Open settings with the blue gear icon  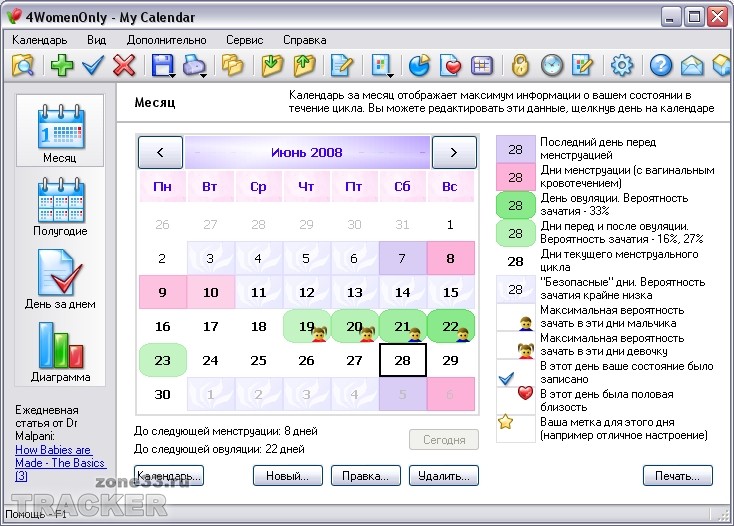(622, 65)
